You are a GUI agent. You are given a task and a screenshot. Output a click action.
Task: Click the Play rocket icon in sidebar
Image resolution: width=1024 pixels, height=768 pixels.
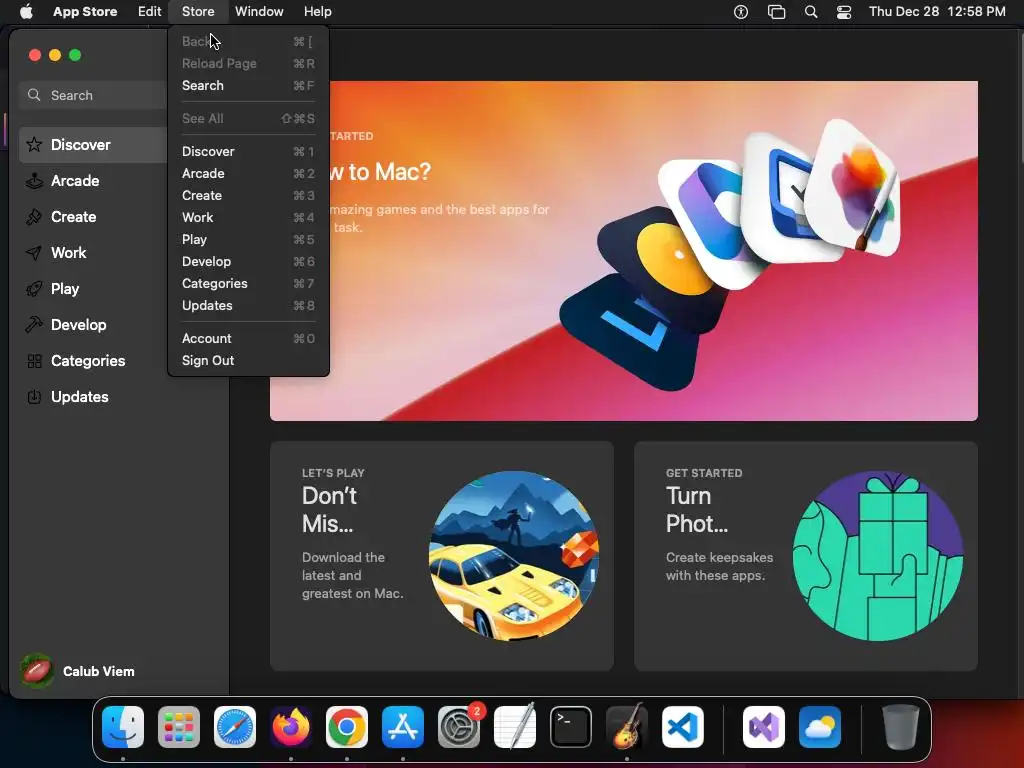(x=34, y=288)
